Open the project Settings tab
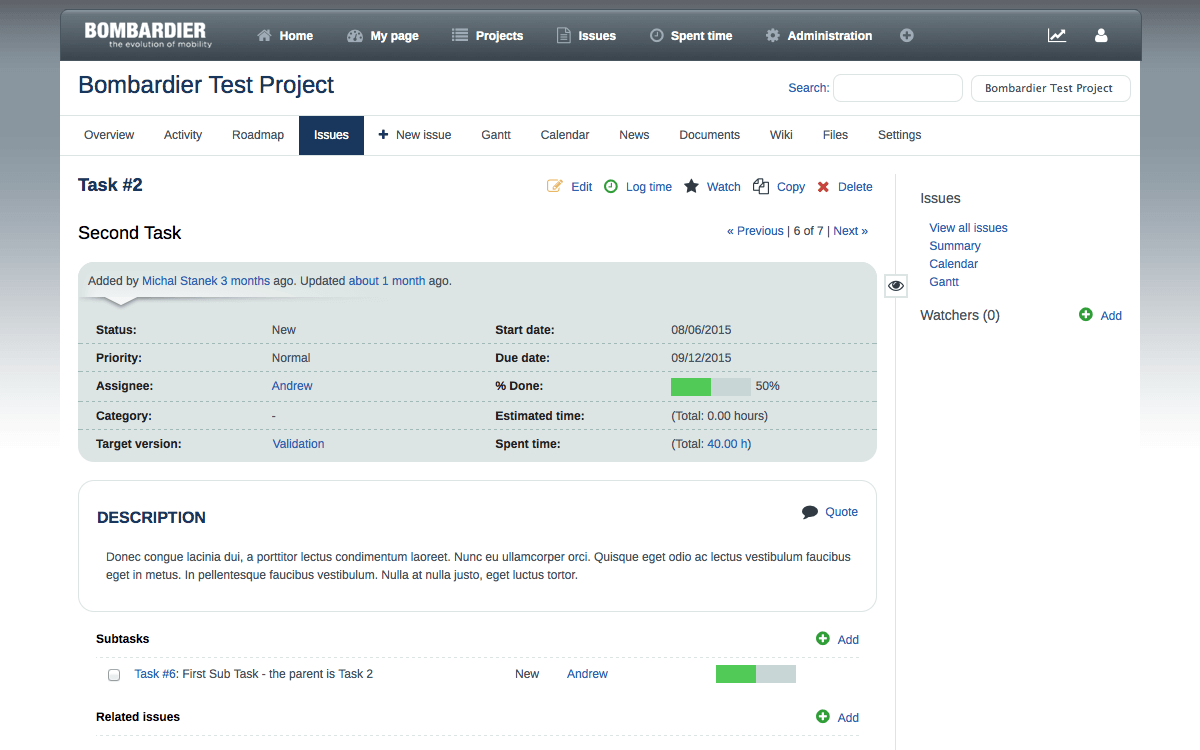Viewport: 1200px width, 750px height. (900, 135)
